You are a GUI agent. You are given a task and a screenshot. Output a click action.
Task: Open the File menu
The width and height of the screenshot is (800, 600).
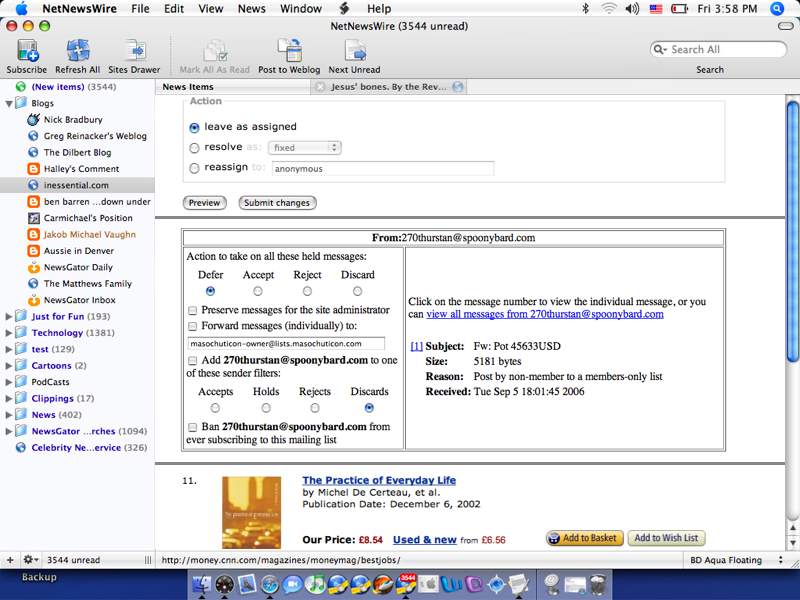[x=140, y=9]
